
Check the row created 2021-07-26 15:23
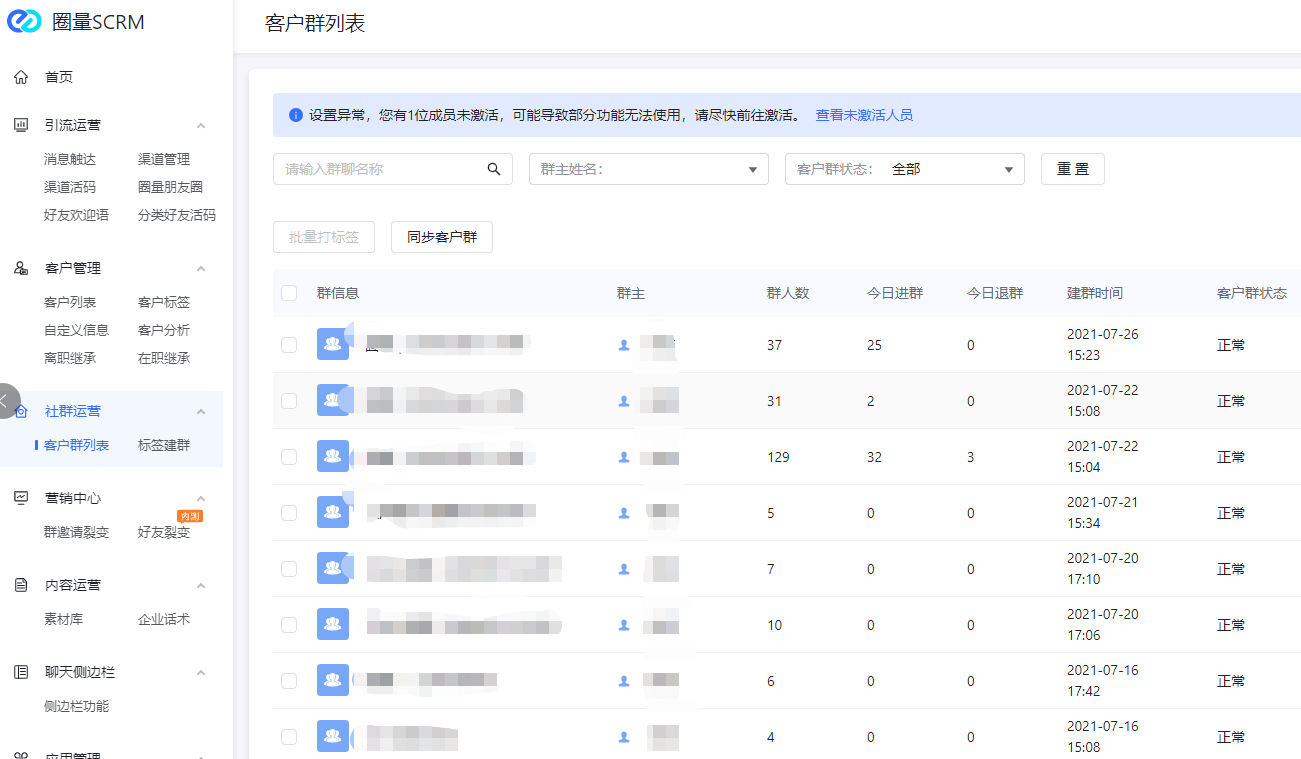[289, 345]
